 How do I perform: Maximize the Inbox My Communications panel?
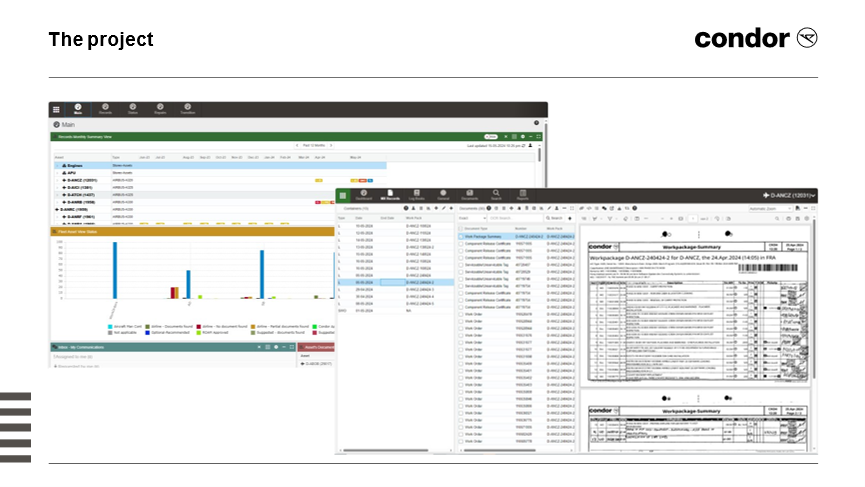tap(291, 347)
